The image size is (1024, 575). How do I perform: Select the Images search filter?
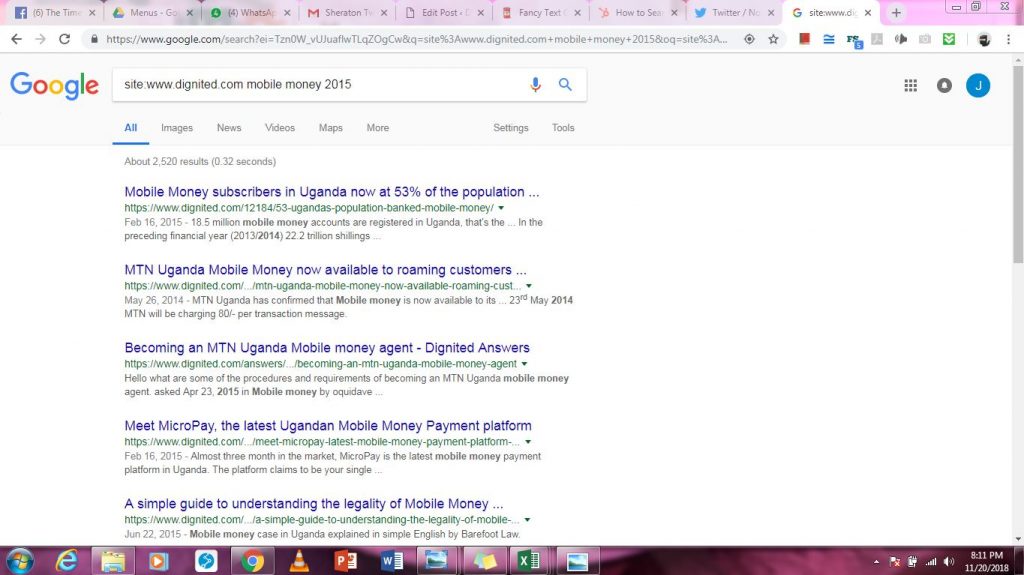[177, 128]
